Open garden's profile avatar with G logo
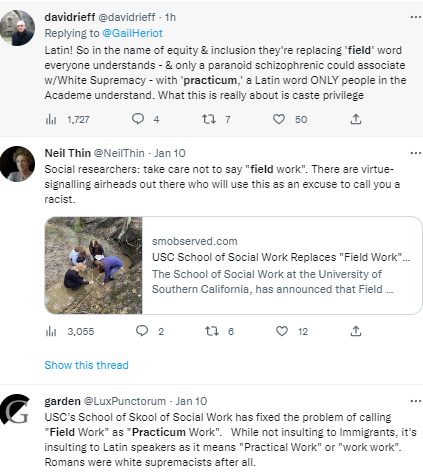The height and width of the screenshot is (476, 423). pos(16,409)
